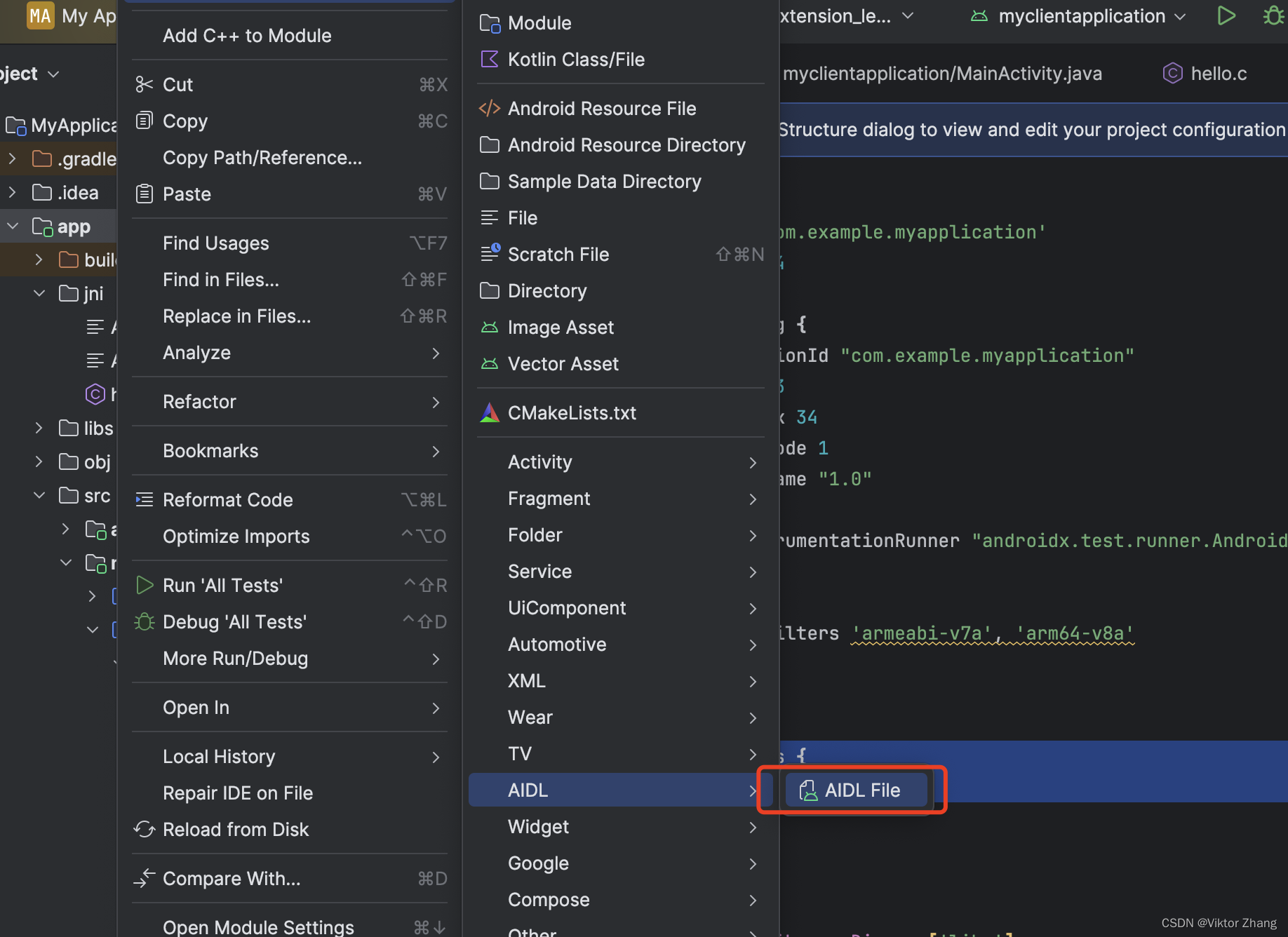Create an Image Asset
The width and height of the screenshot is (1288, 937).
click(560, 327)
